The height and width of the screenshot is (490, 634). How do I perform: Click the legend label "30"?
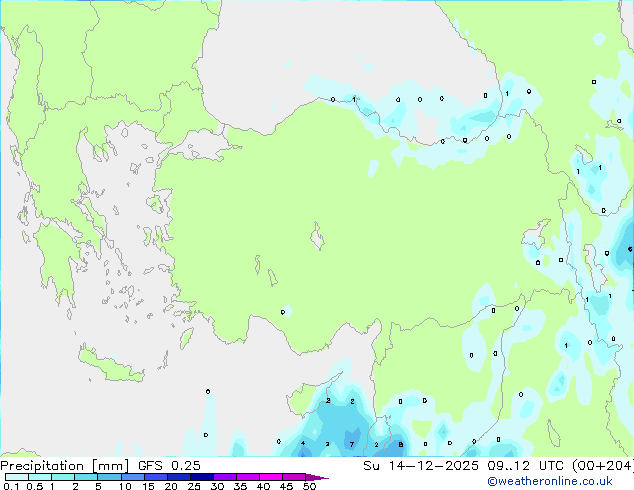[x=217, y=486]
